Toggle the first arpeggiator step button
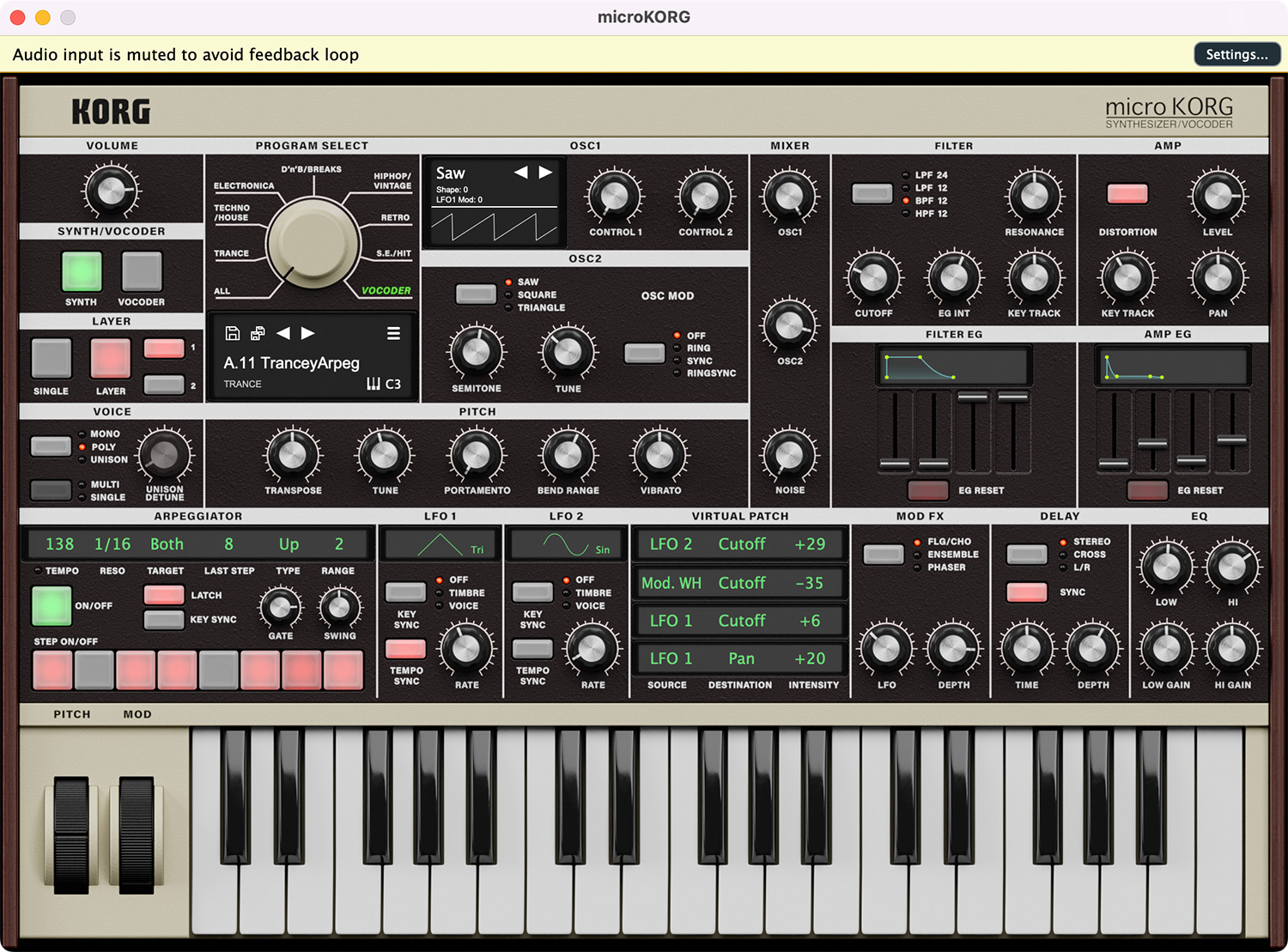The image size is (1288, 952). (52, 670)
